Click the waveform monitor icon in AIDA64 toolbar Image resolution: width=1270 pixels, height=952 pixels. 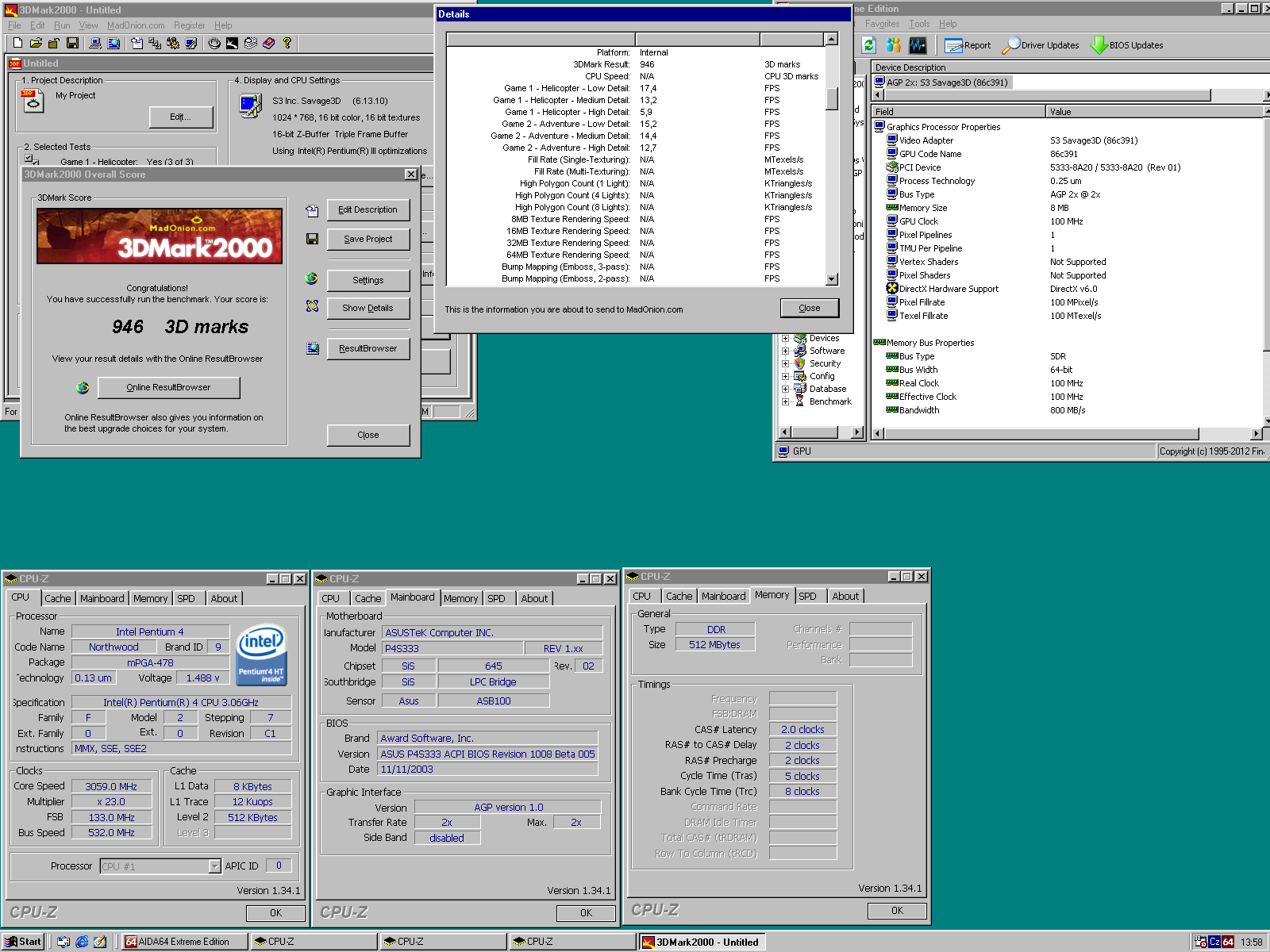click(918, 45)
